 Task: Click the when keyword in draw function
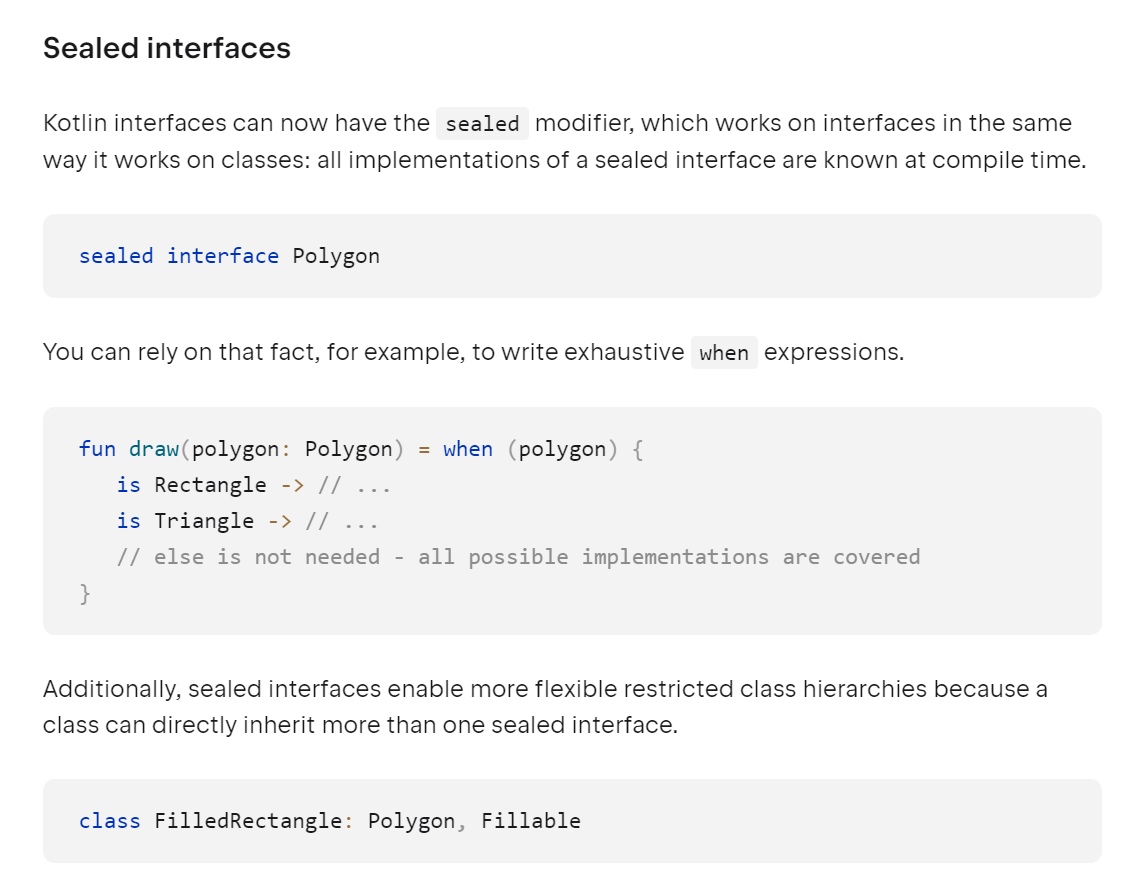point(468,449)
